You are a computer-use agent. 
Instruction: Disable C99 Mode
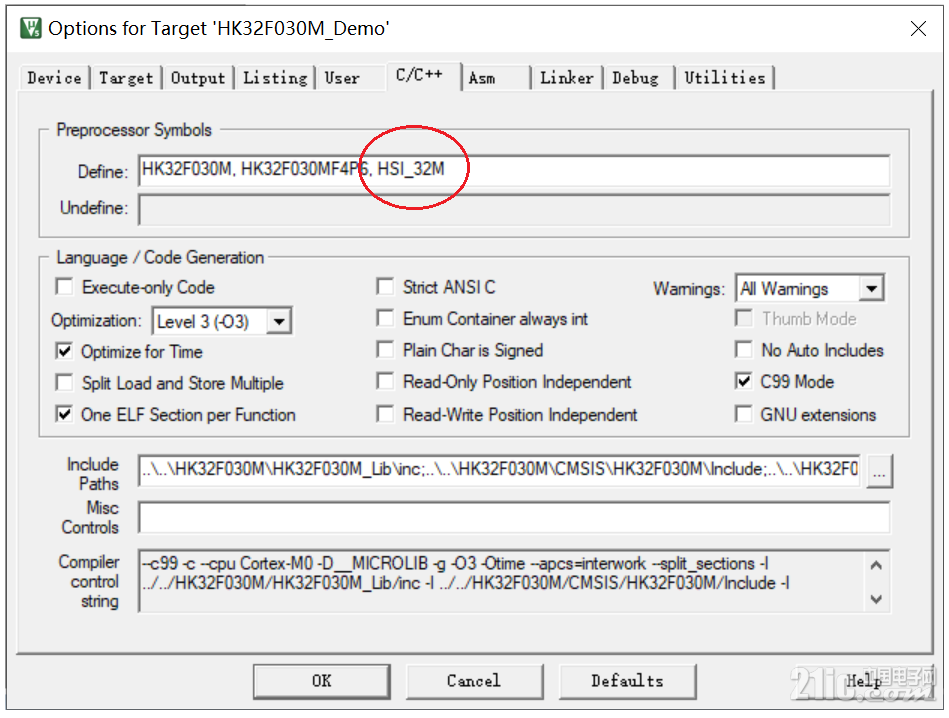[744, 382]
